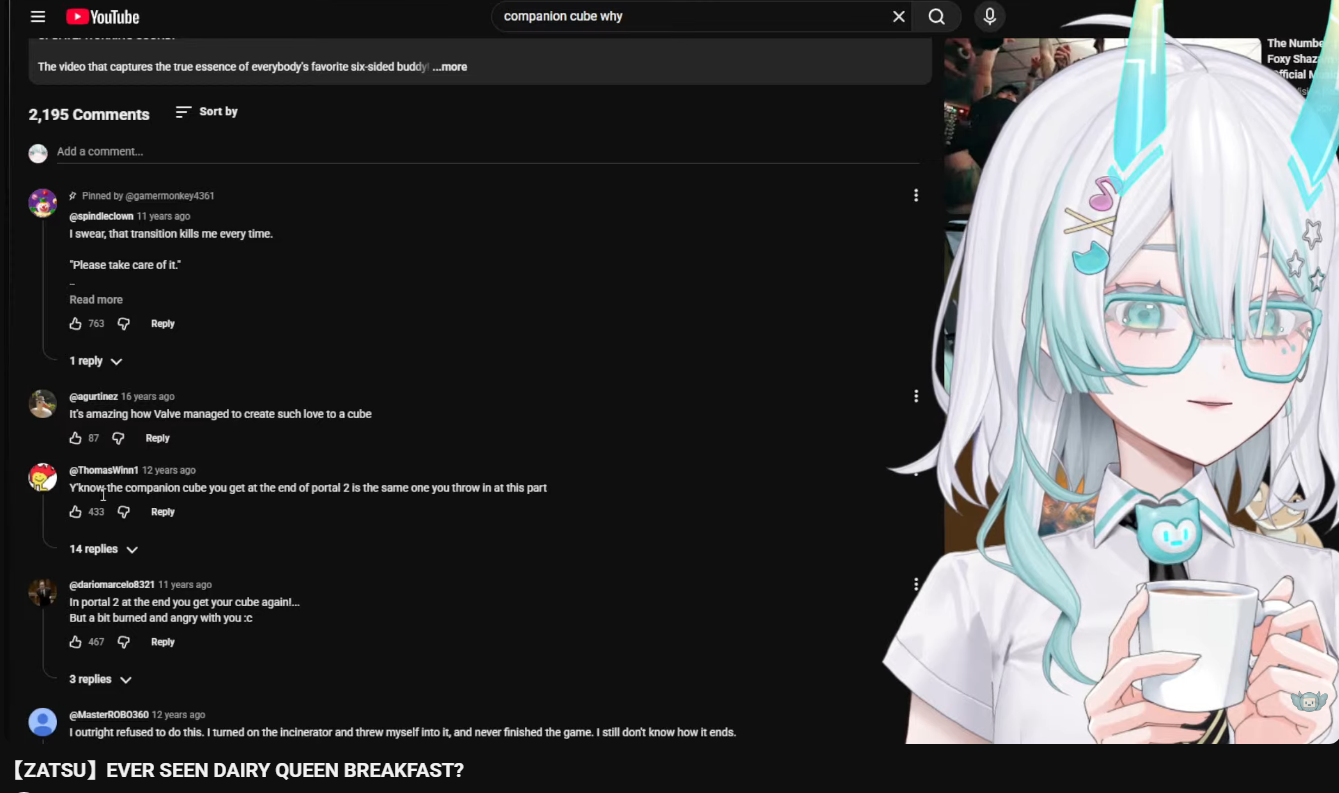Dislike @ThomasWinn1's companion cube comment

(124, 512)
